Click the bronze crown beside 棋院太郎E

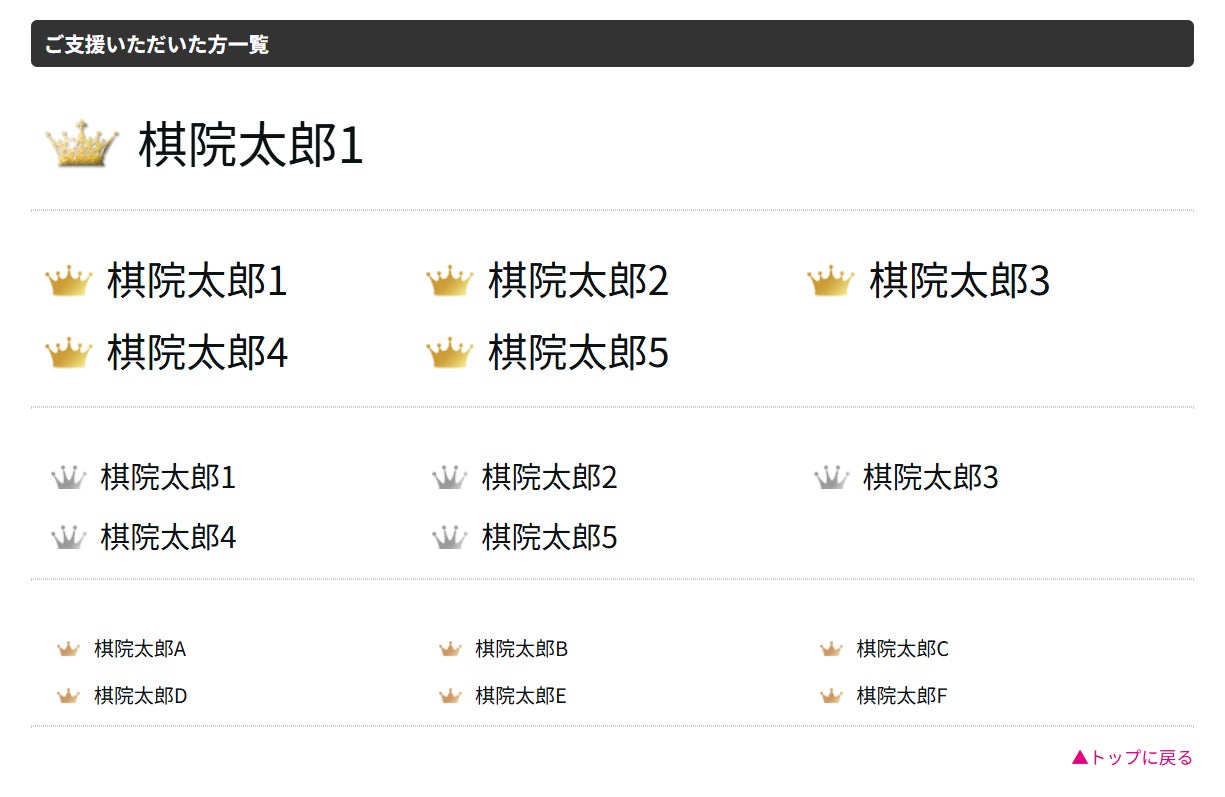point(450,696)
